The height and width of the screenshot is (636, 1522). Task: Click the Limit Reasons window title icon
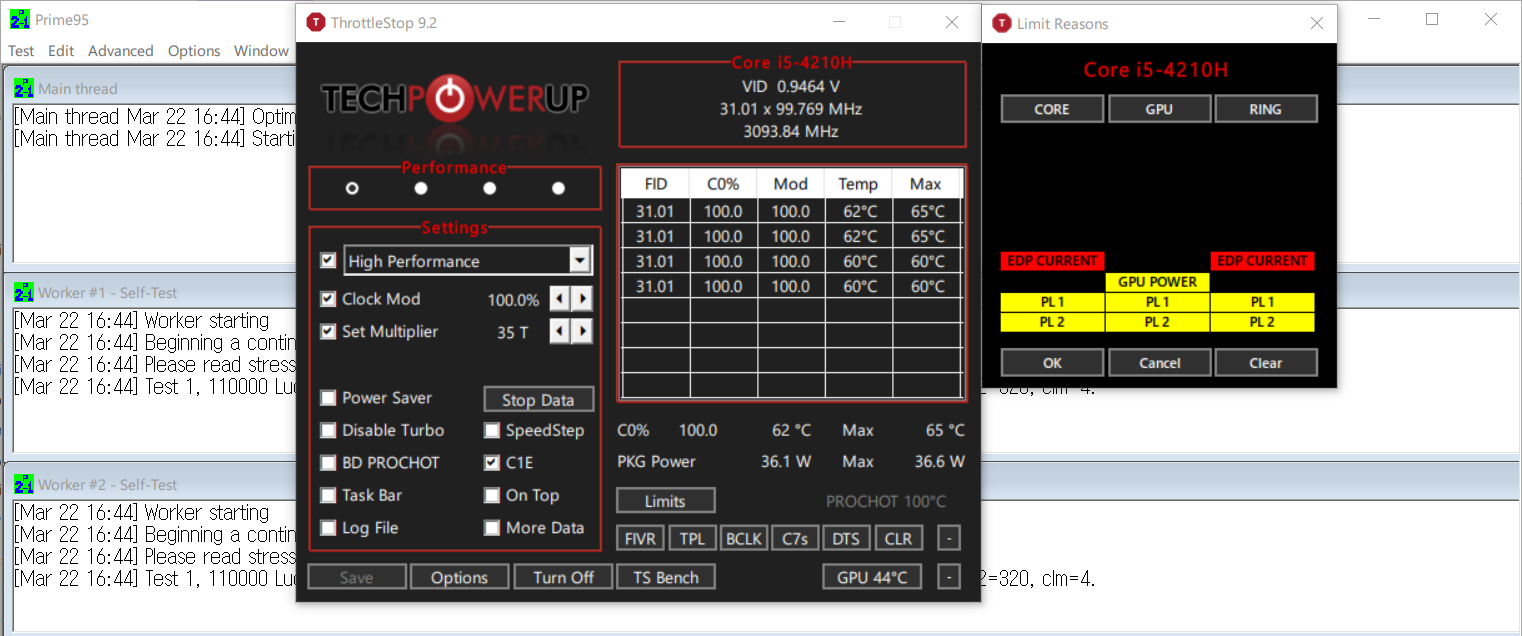tap(1000, 23)
